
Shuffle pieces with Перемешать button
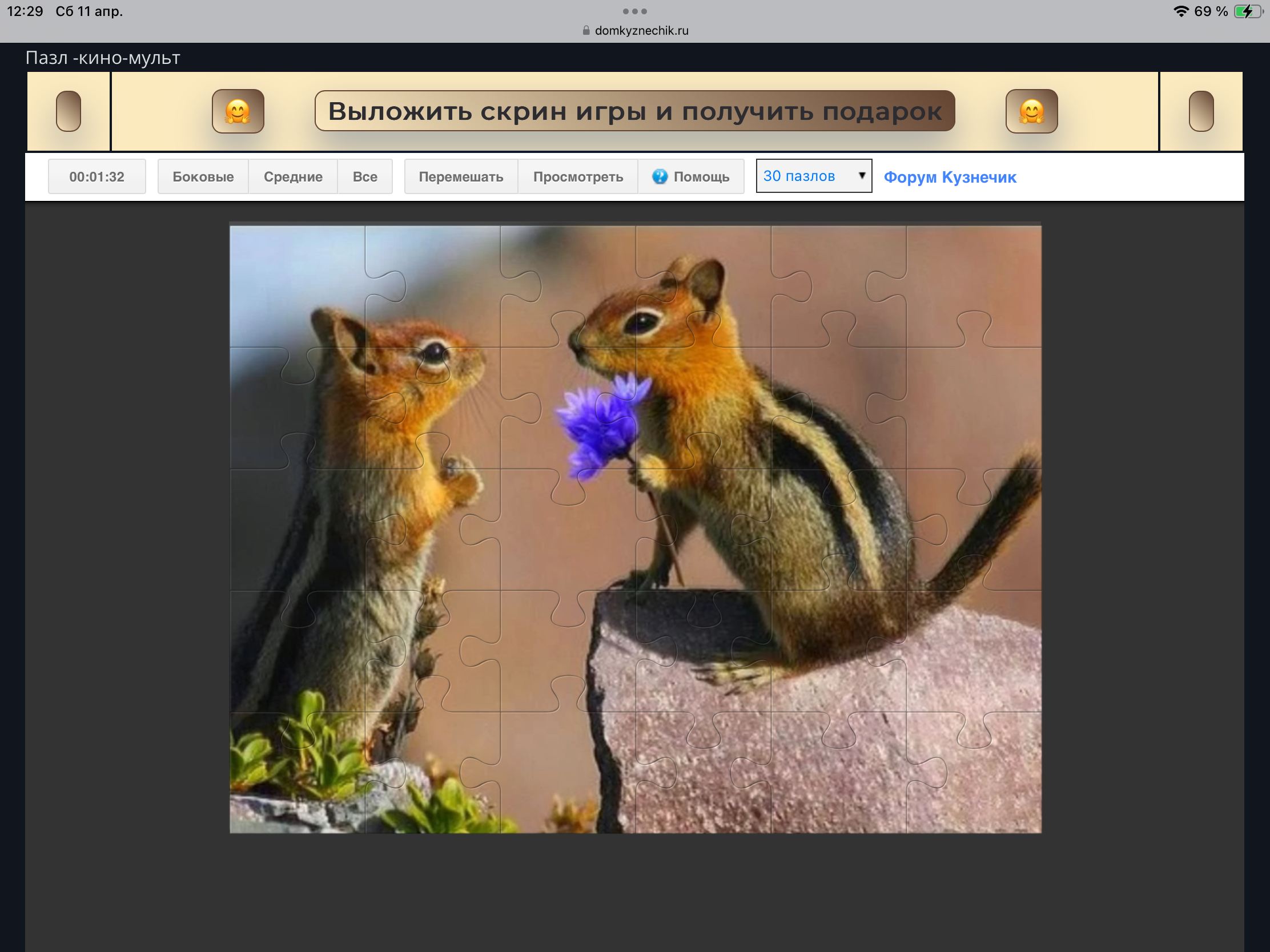coord(460,177)
